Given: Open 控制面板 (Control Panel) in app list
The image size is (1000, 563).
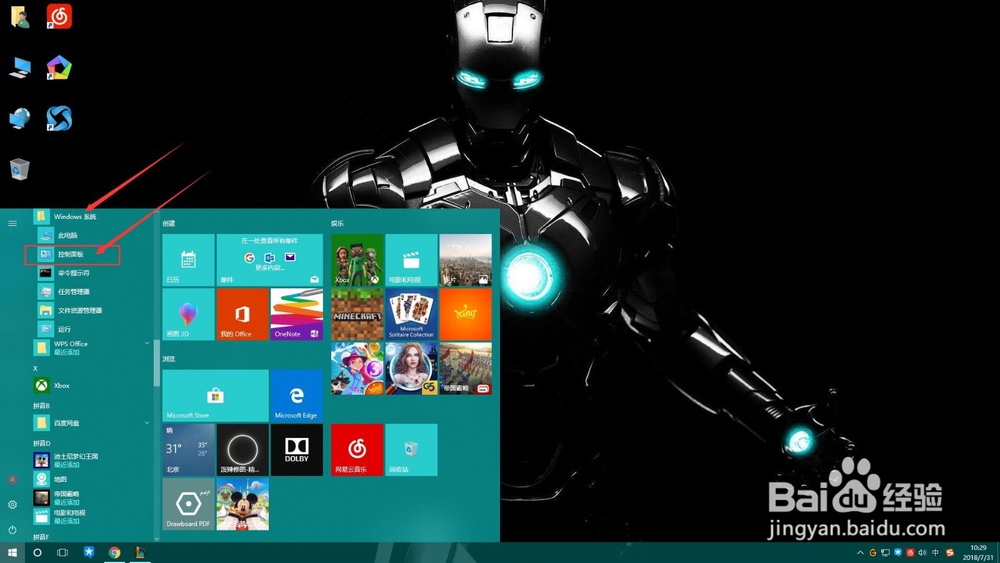Looking at the screenshot, I should [72, 254].
